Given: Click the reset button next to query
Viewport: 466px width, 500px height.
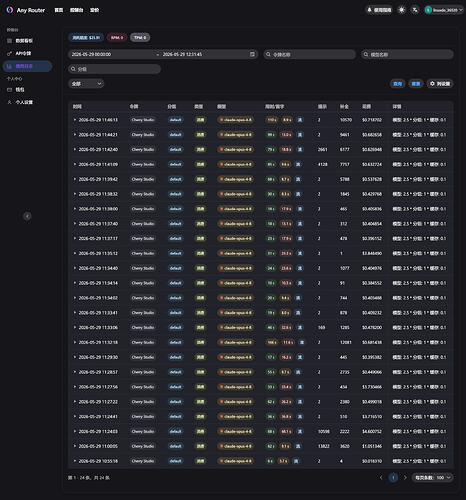Looking at the screenshot, I should 416,84.
